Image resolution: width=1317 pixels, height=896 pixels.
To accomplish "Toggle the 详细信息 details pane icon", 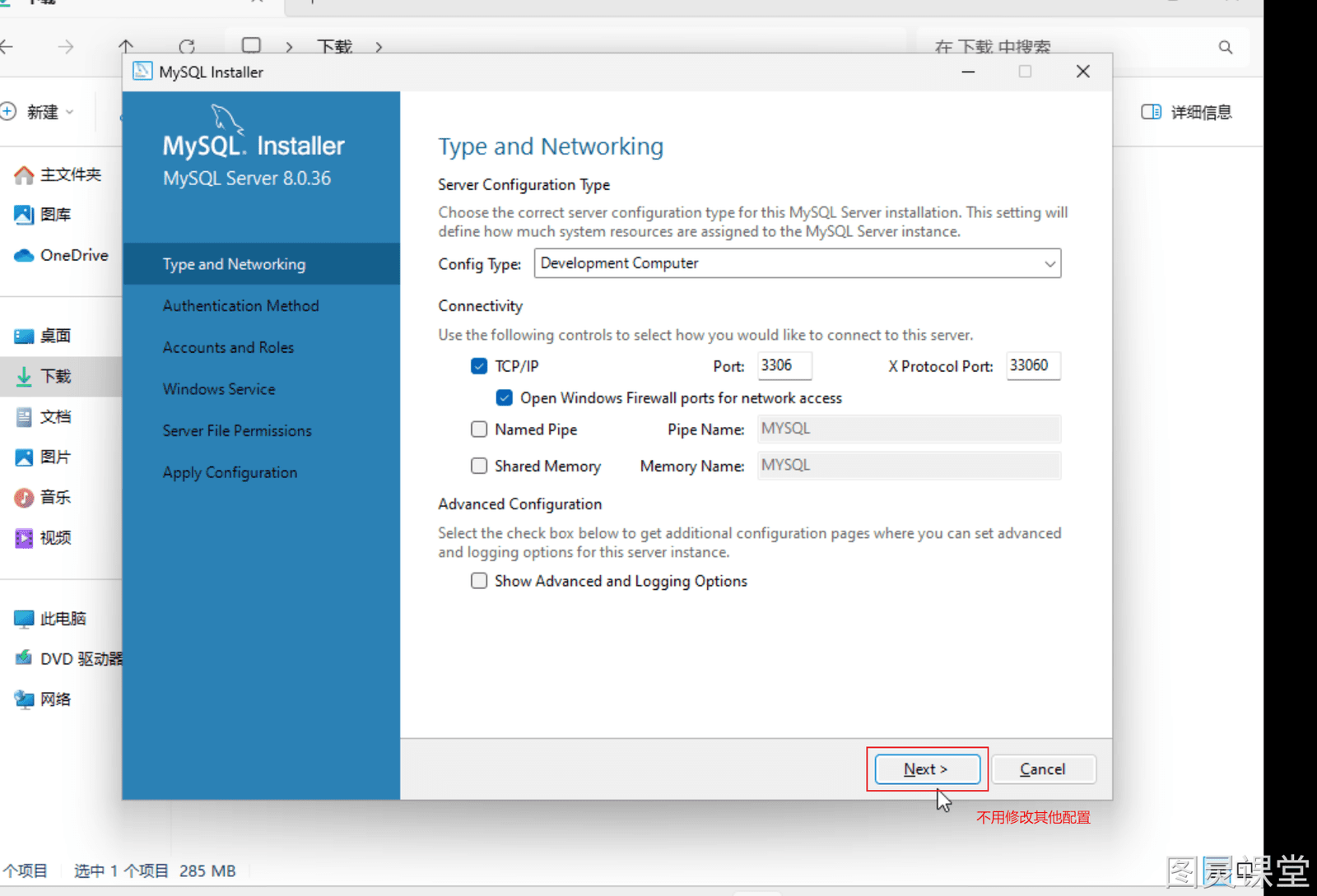I will [x=1151, y=112].
